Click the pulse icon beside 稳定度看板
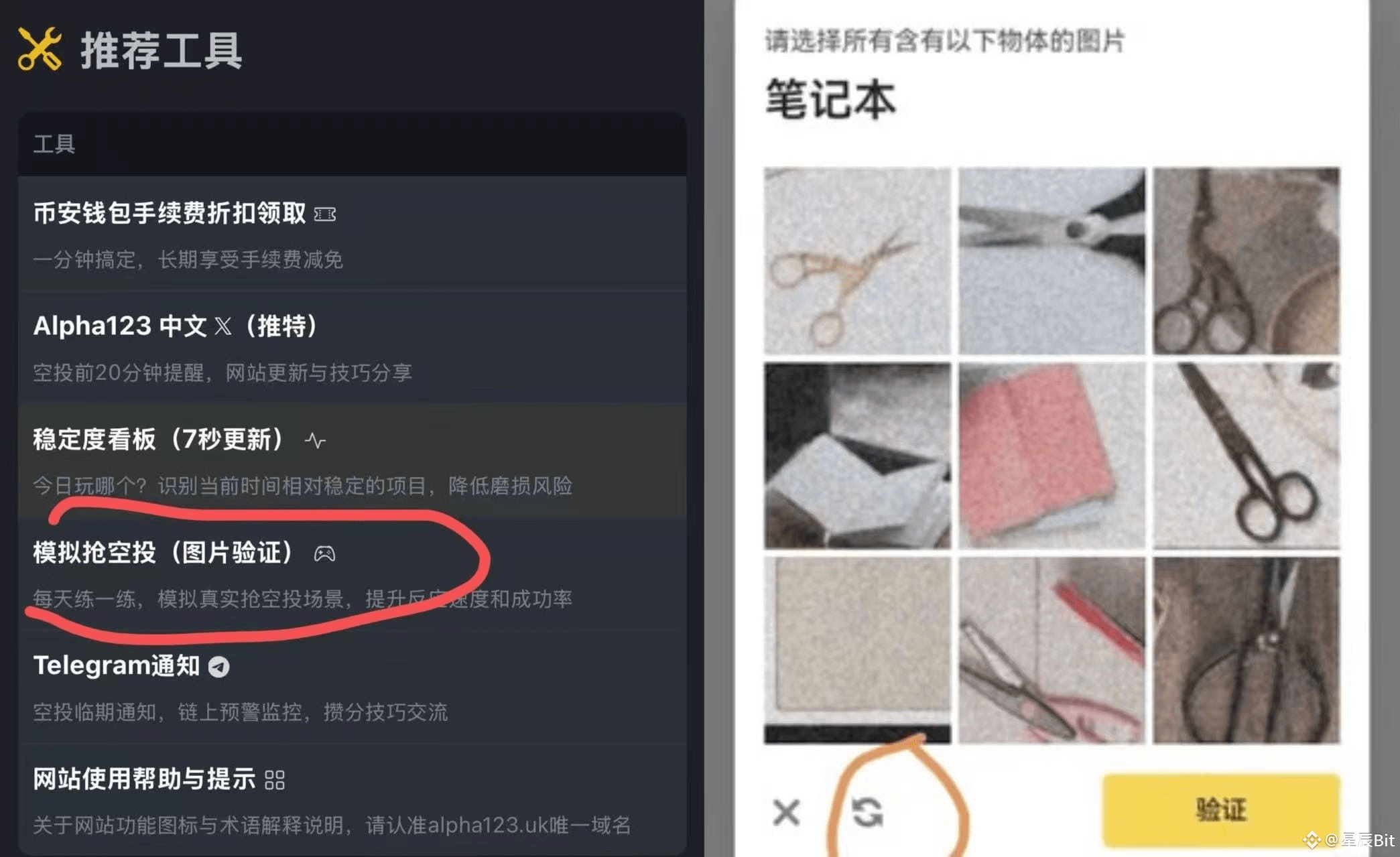Viewport: 1400px width, 857px height. [315, 440]
